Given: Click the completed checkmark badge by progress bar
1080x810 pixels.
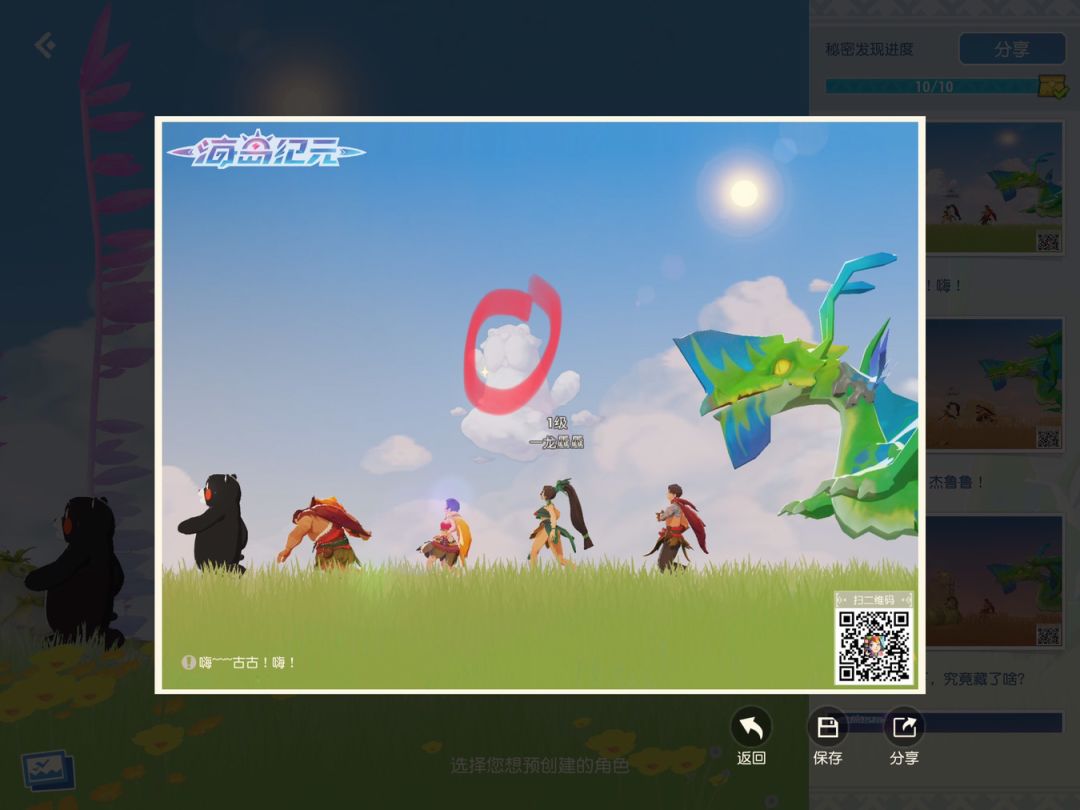Looking at the screenshot, I should (x=1053, y=87).
